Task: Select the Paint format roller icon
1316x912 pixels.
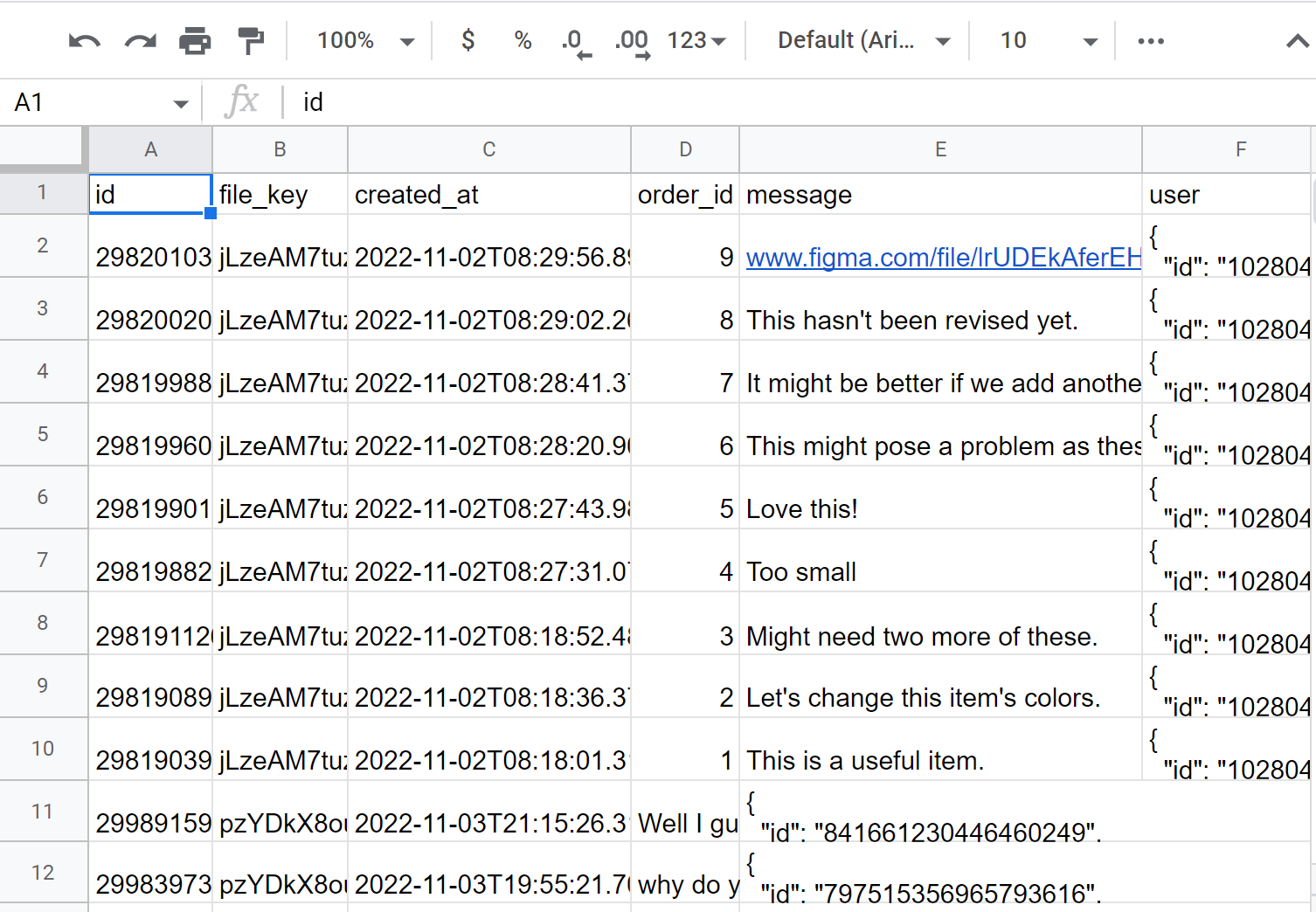Action: pos(251,41)
